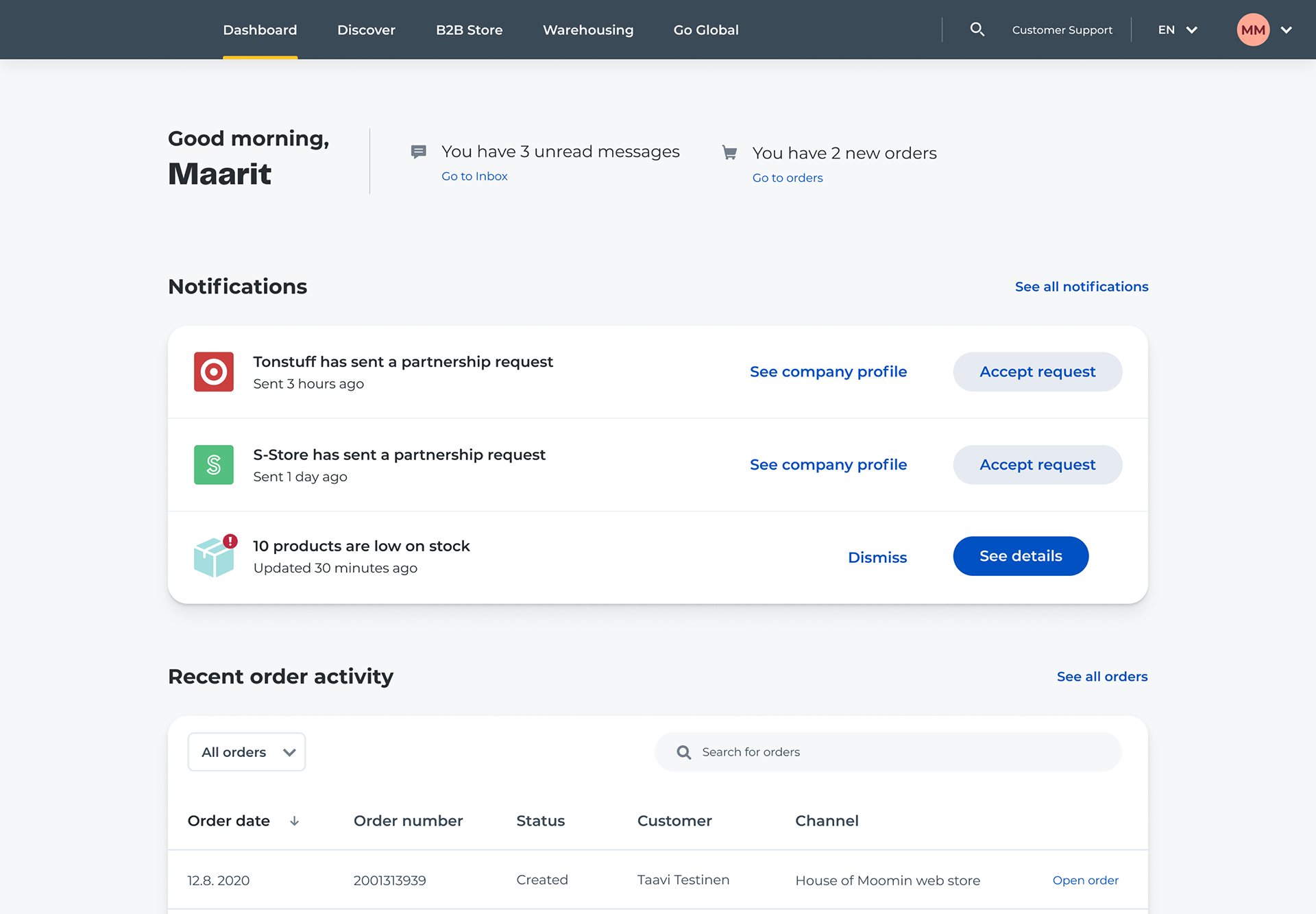Open See all notifications
This screenshot has width=1316, height=914.
(1082, 287)
